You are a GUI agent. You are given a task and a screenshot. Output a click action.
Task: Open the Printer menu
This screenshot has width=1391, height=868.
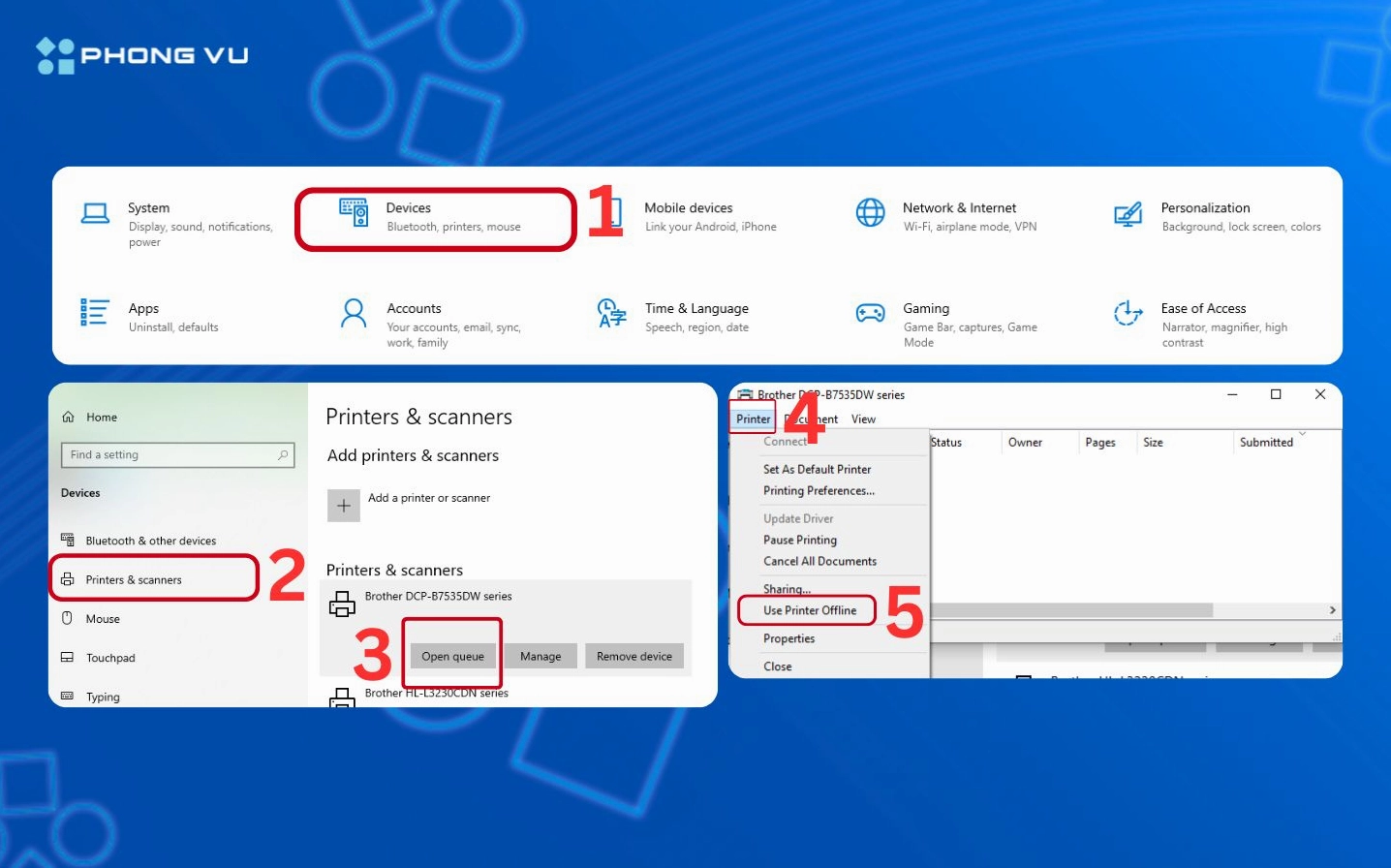(753, 418)
